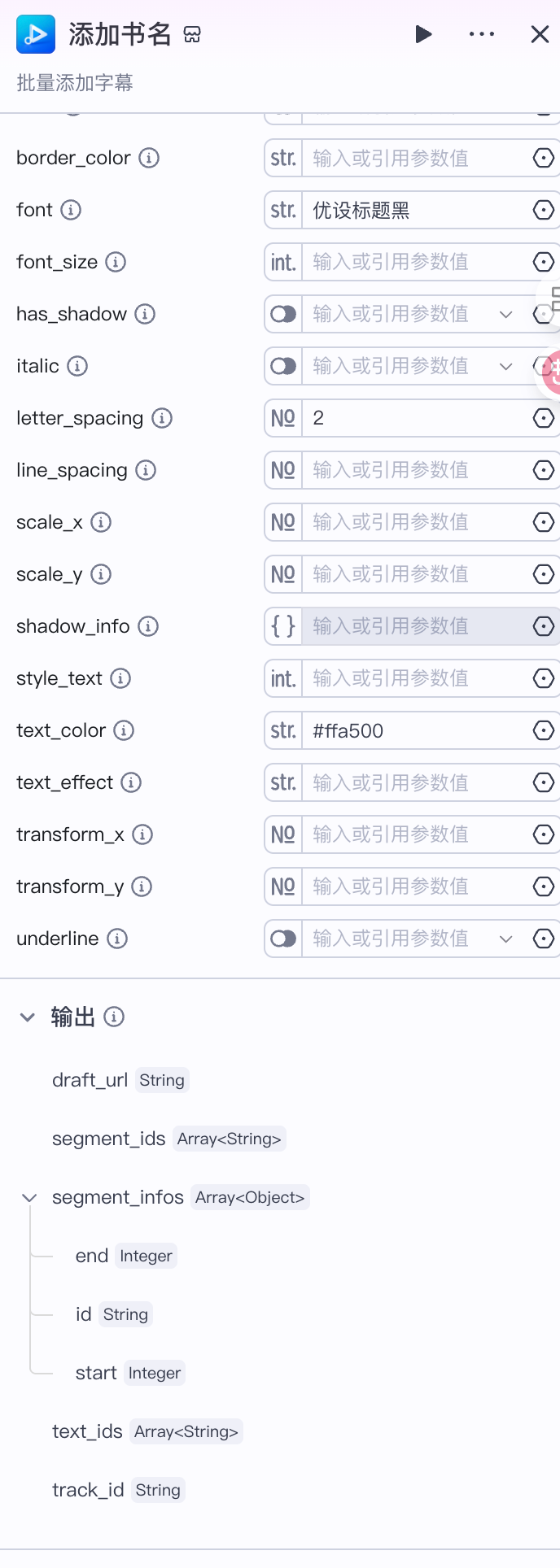
Task: Click the info icon beside font_size
Action: (x=116, y=262)
